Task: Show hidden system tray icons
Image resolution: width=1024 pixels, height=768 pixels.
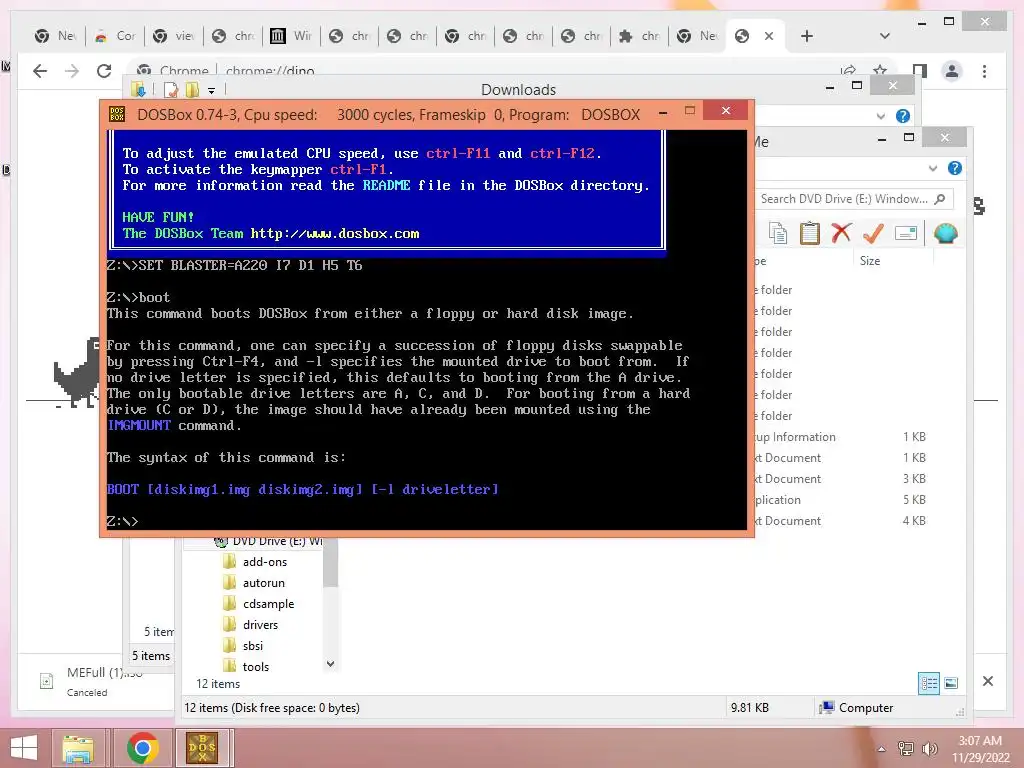Action: click(881, 749)
